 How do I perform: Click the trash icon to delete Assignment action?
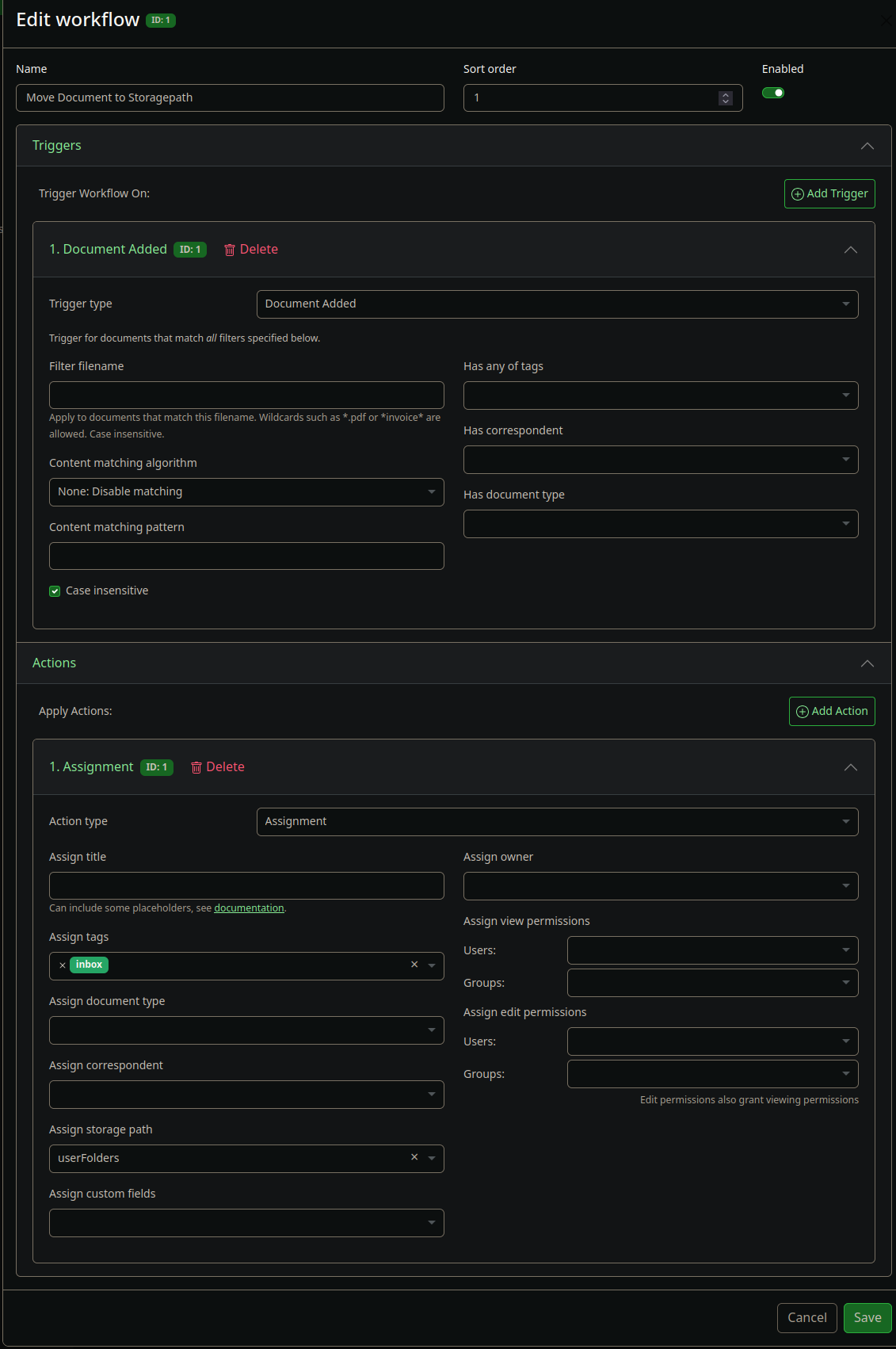(196, 767)
